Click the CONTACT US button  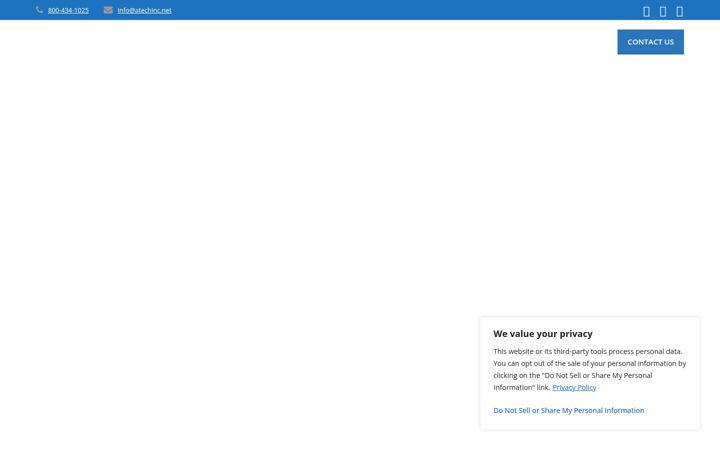coord(650,42)
